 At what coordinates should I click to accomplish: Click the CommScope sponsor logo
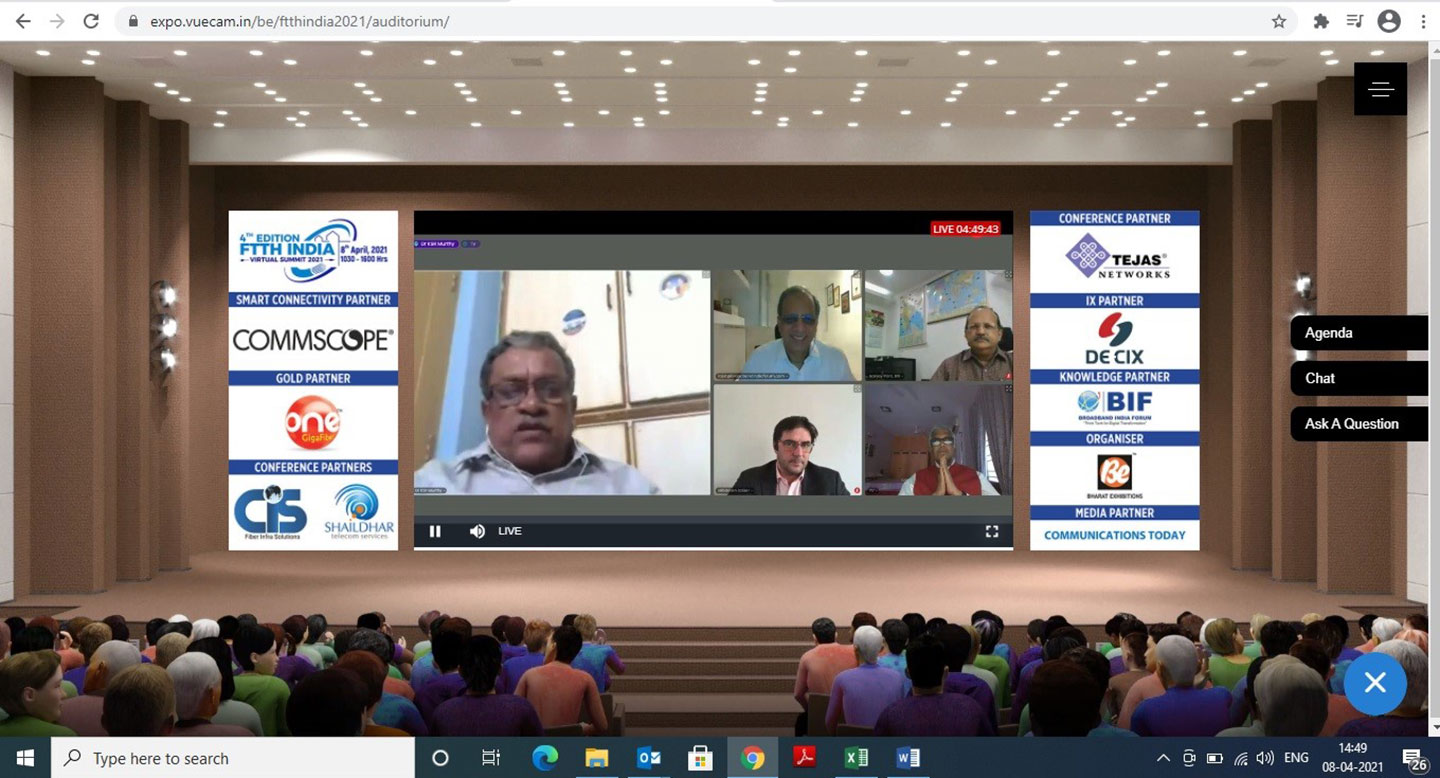[313, 340]
